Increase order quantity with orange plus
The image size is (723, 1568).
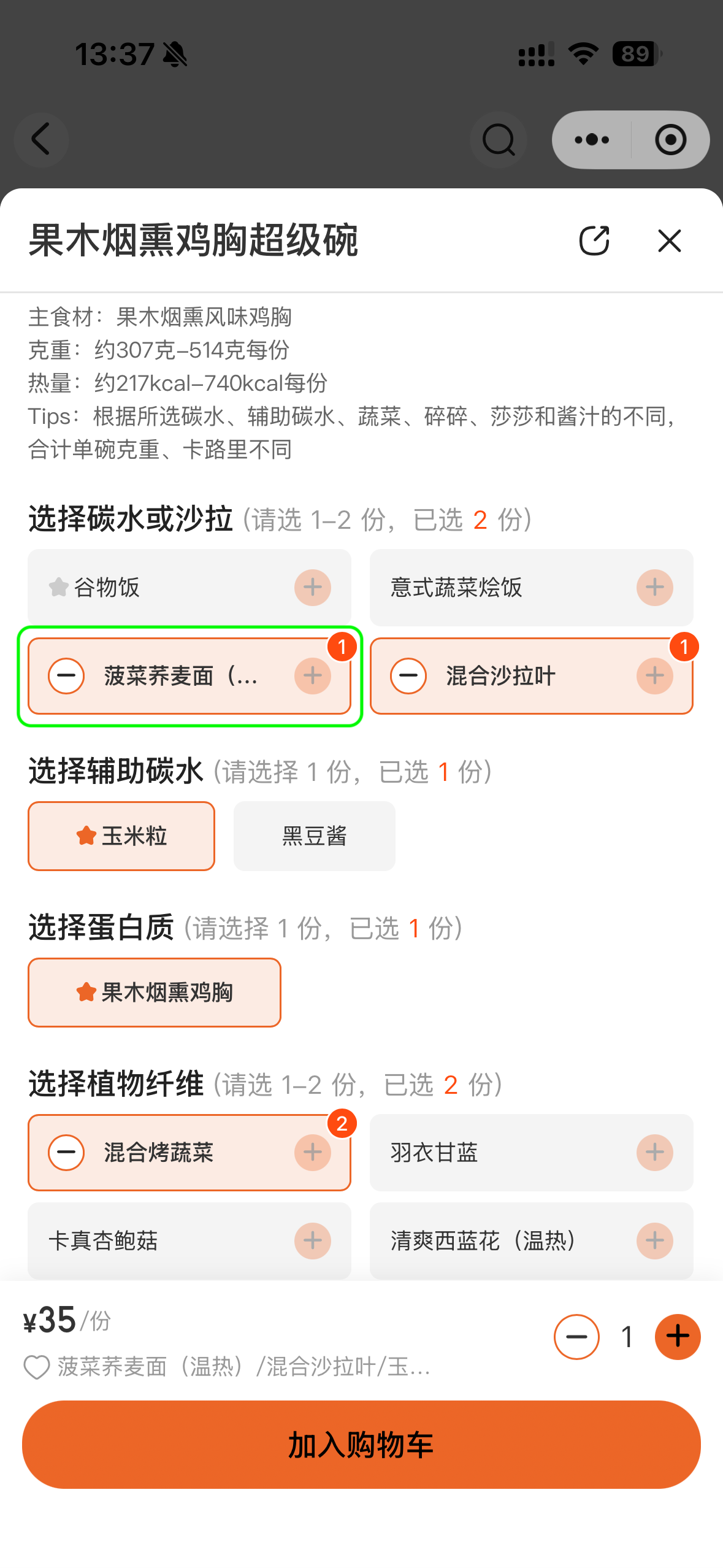click(x=678, y=1337)
